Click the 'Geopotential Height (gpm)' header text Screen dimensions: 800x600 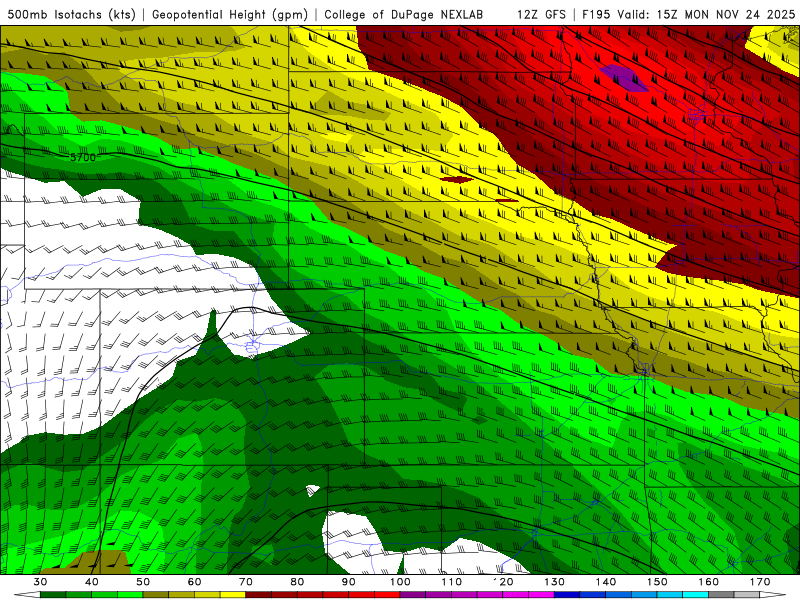[230, 15]
